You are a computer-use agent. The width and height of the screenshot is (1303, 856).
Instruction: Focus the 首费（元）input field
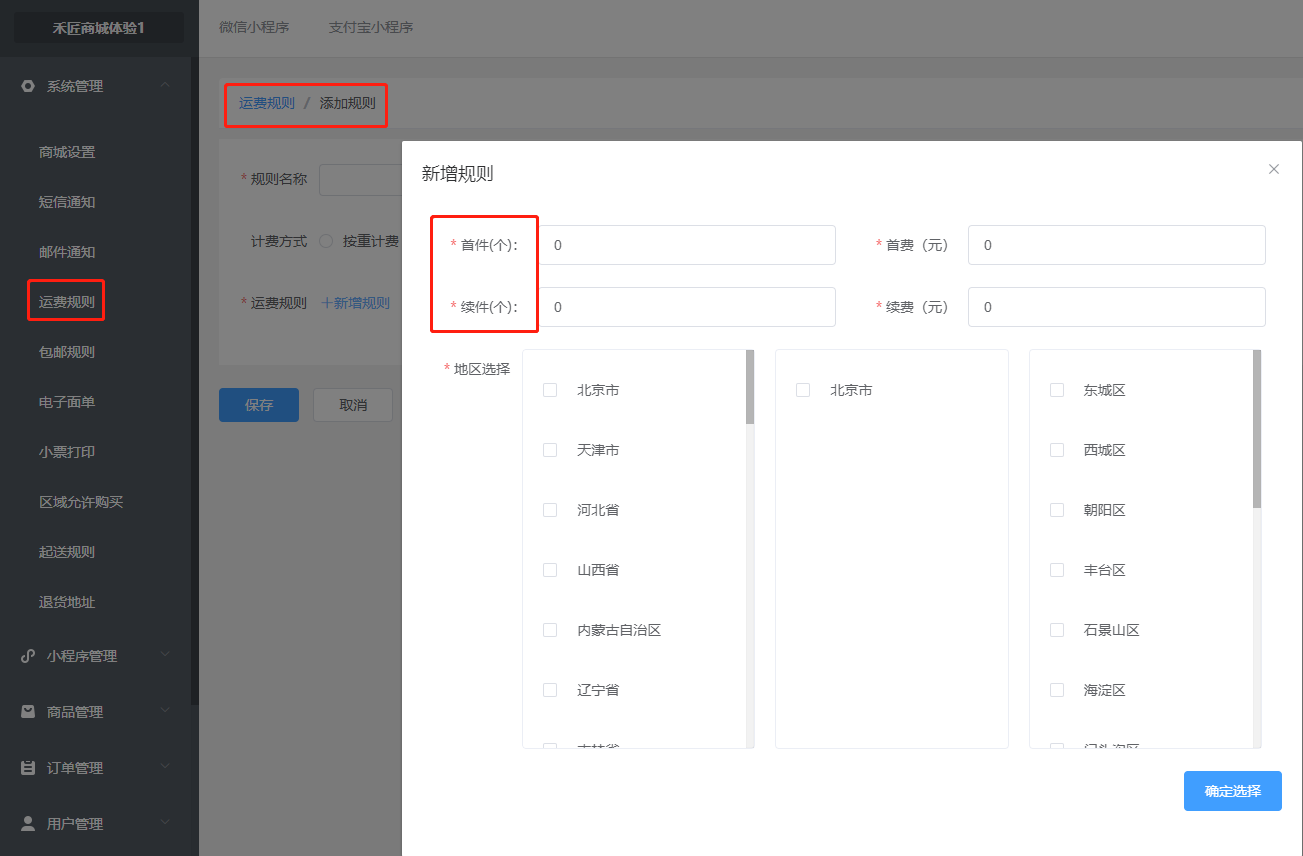point(1117,245)
